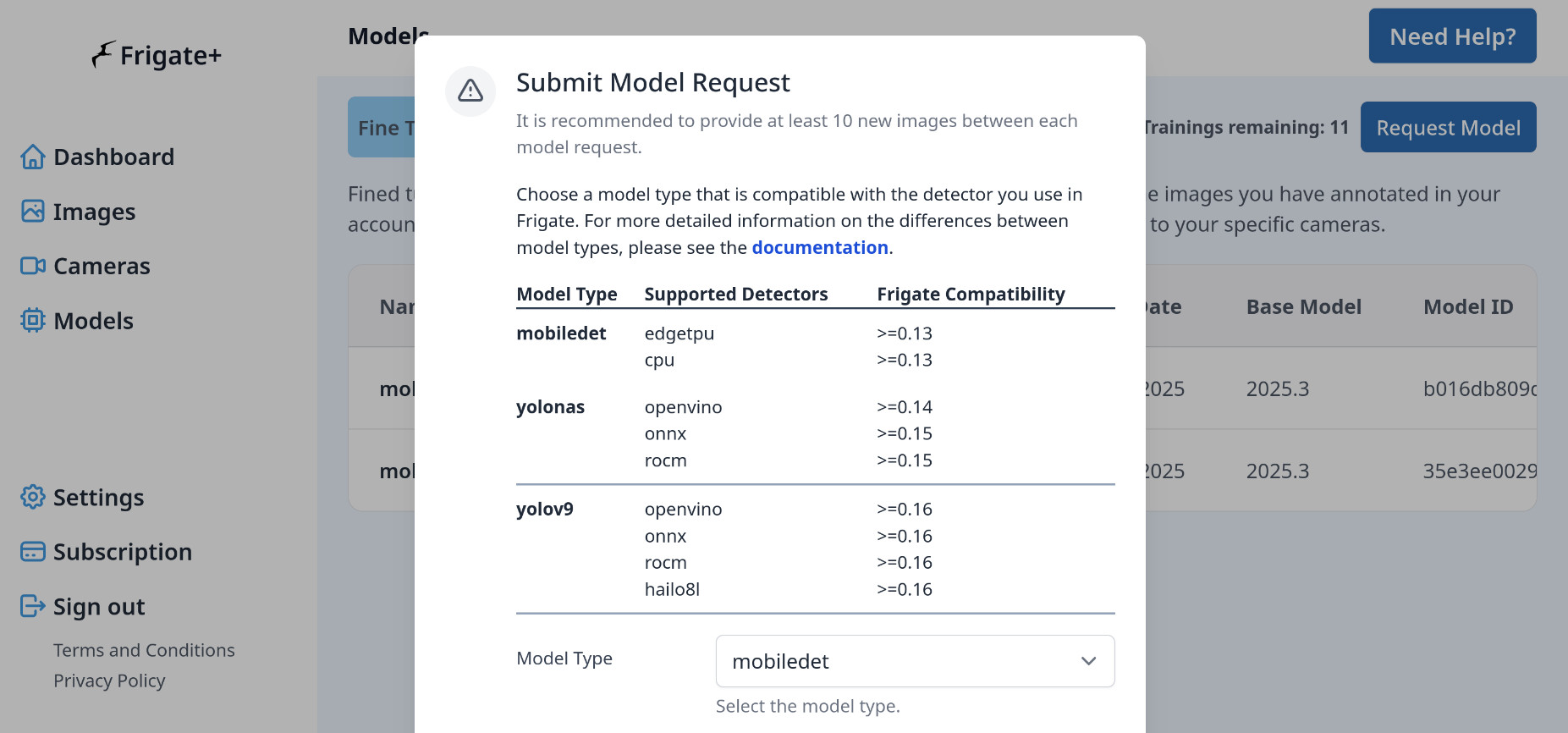Click the Images picture icon
The height and width of the screenshot is (733, 1568).
point(33,211)
